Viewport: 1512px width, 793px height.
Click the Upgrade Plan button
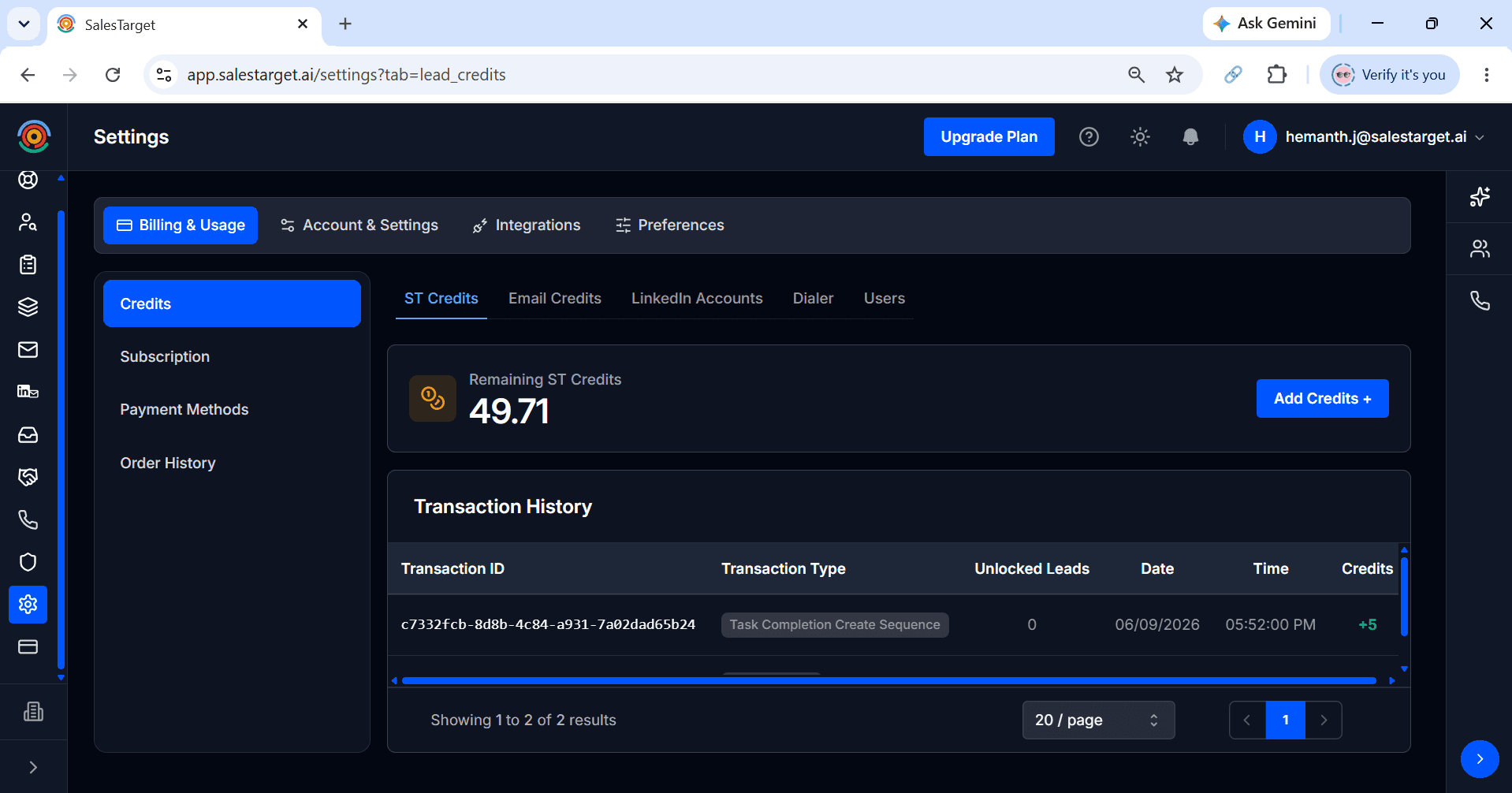[x=989, y=137]
